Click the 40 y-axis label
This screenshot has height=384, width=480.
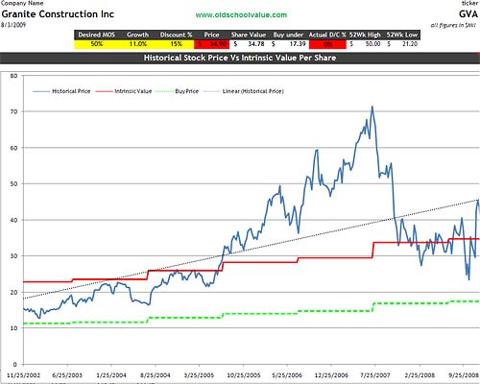point(13,220)
